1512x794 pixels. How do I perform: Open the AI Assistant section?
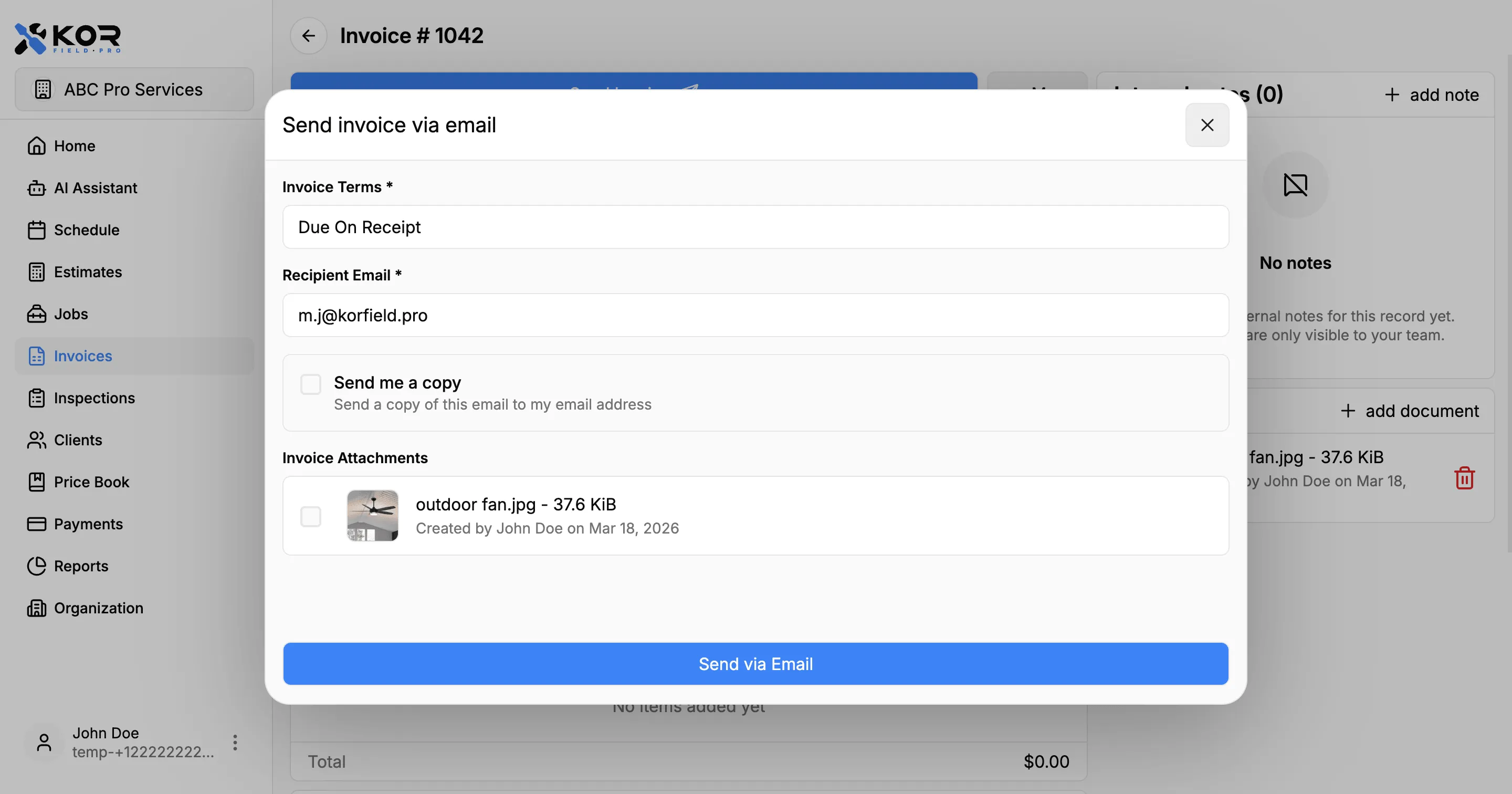pyautogui.click(x=96, y=187)
